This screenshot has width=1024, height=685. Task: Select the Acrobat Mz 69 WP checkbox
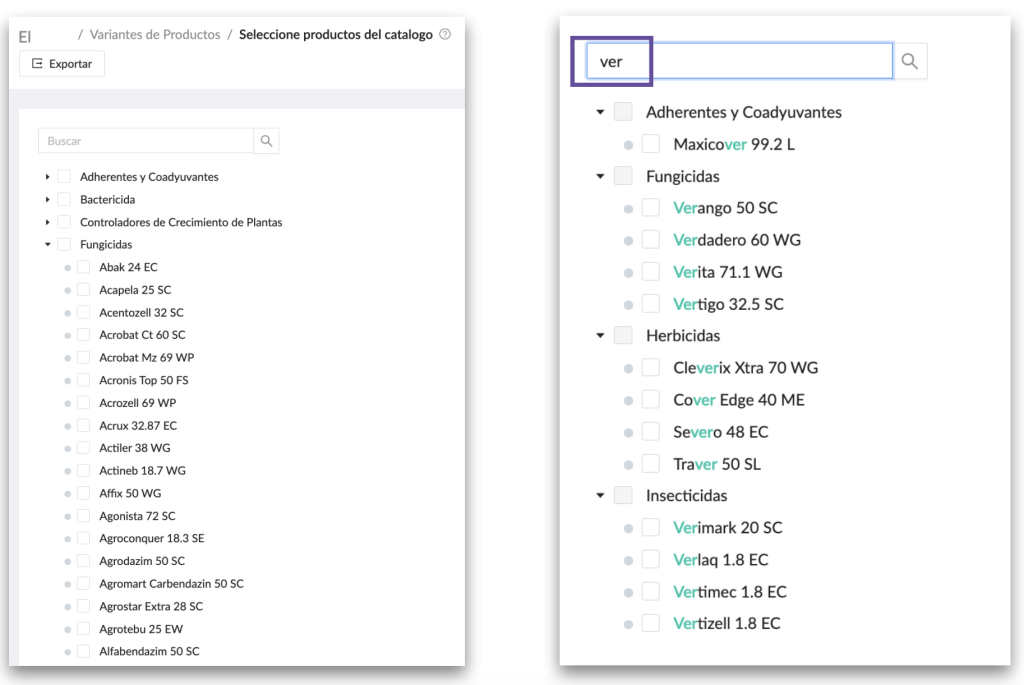click(x=84, y=357)
